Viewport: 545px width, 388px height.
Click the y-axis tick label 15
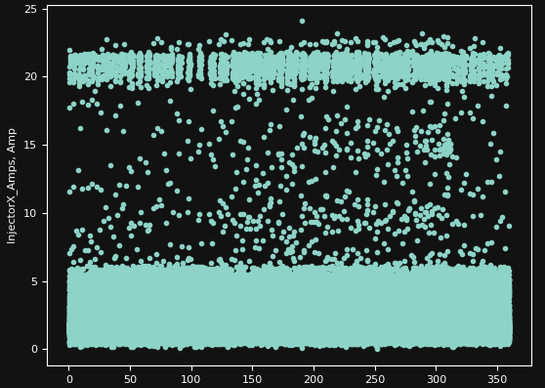point(31,145)
